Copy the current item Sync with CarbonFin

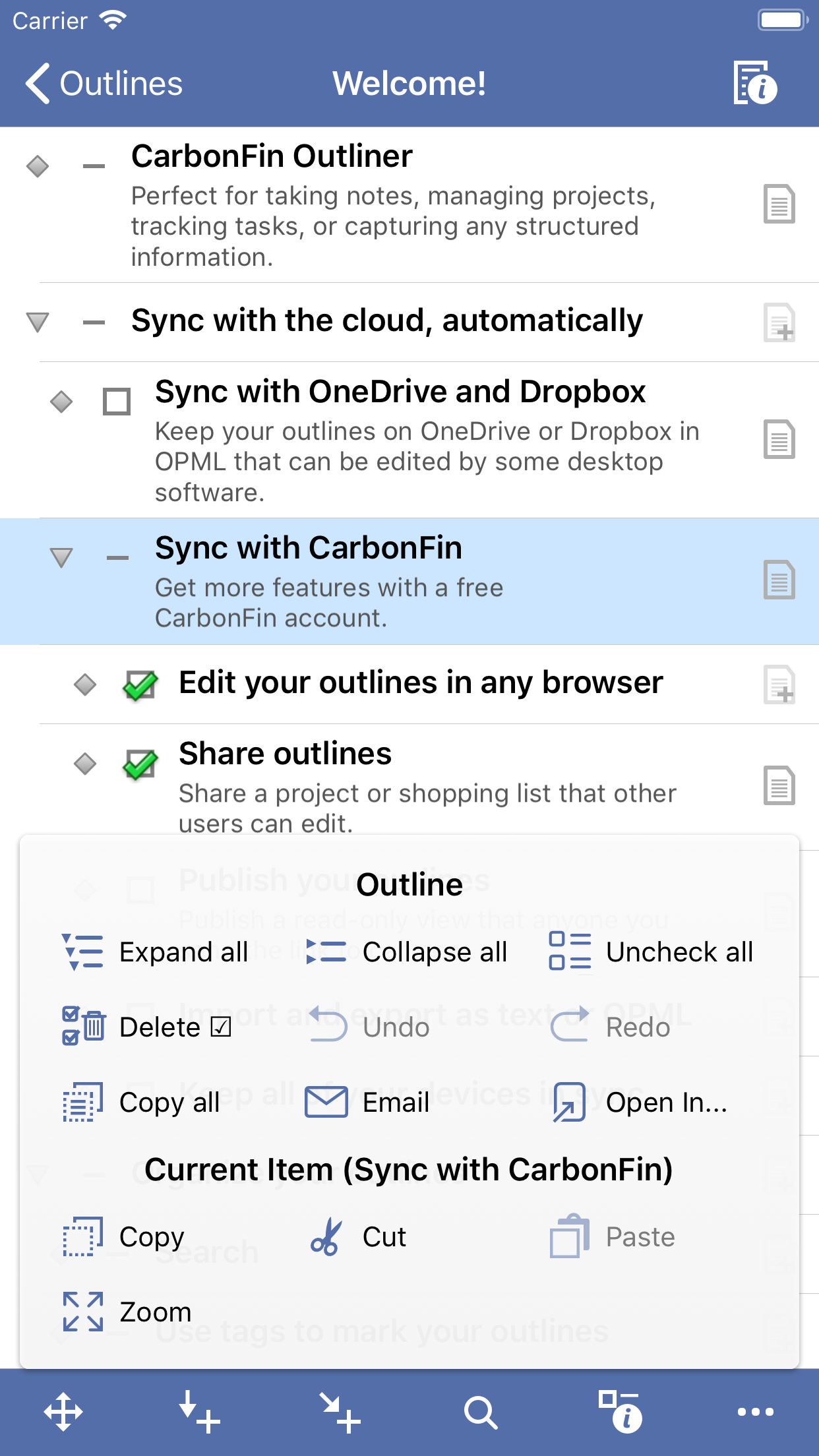123,1237
